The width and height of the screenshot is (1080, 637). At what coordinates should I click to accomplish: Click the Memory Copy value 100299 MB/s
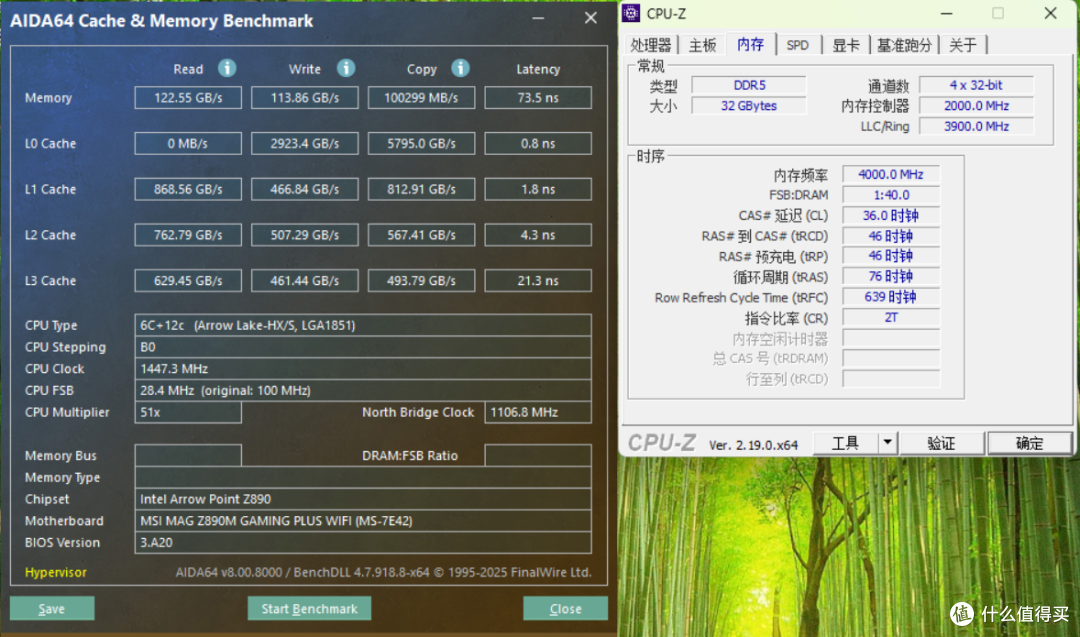(x=421, y=98)
